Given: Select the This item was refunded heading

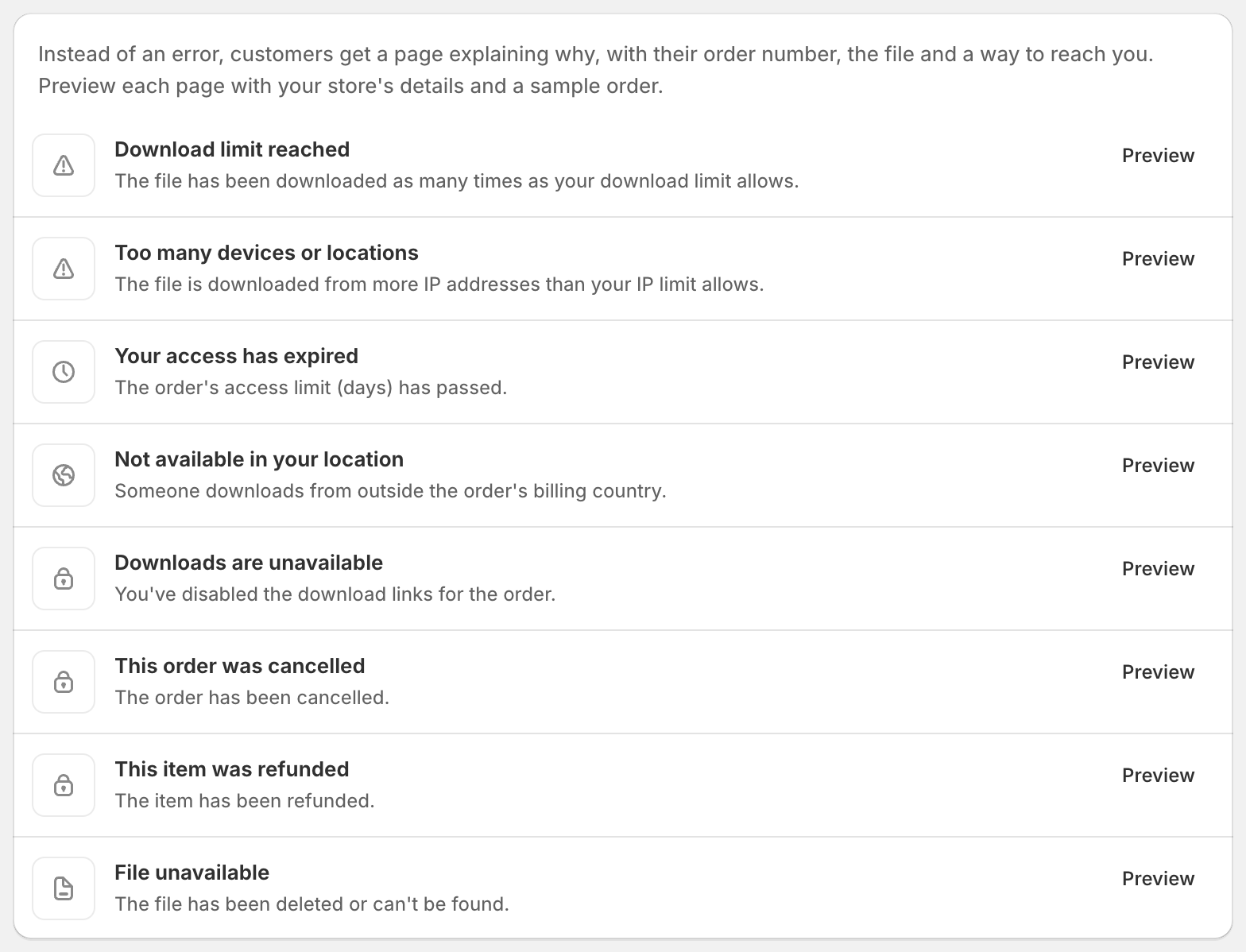Looking at the screenshot, I should pos(232,769).
